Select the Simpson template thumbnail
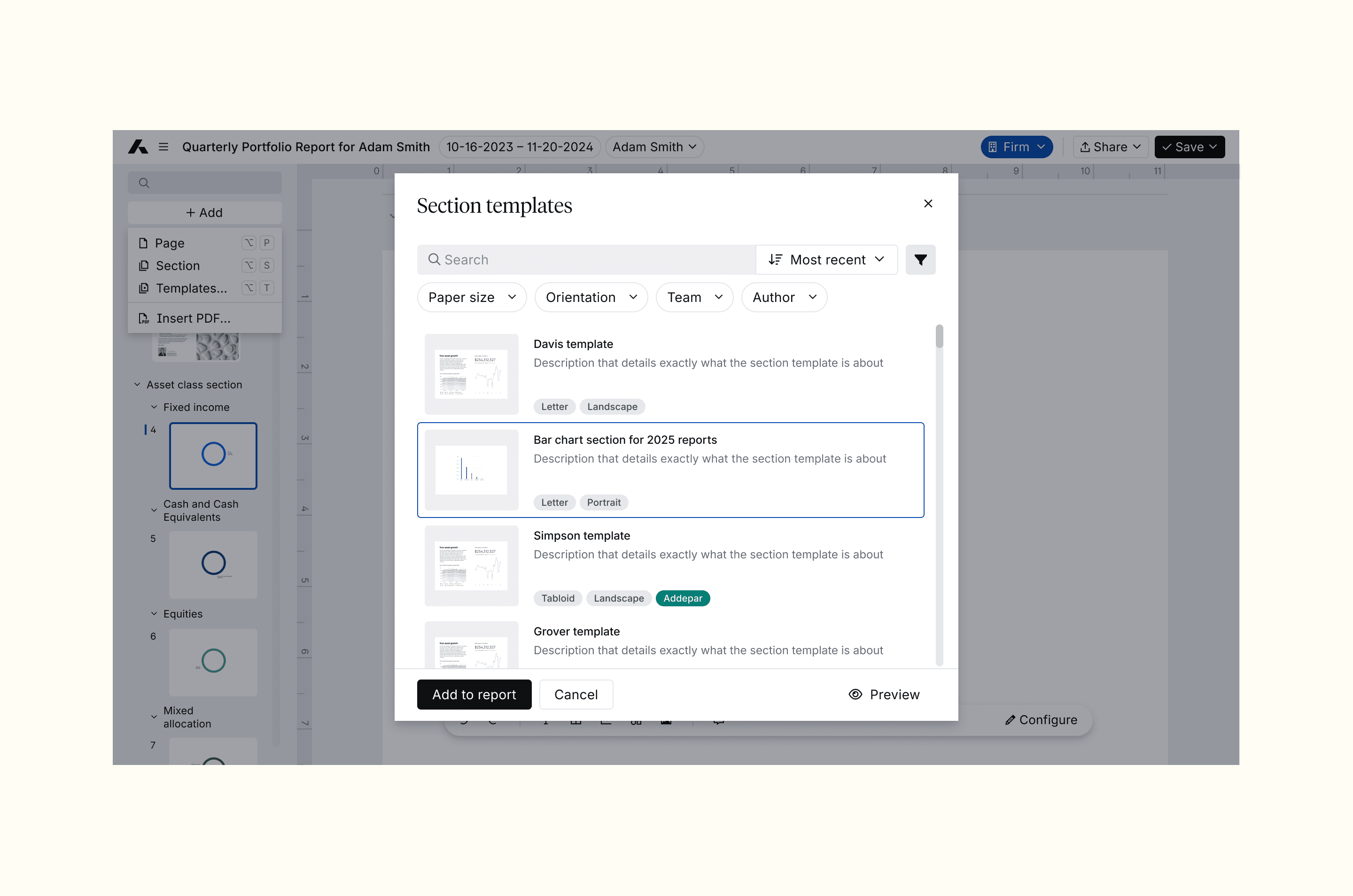Image resolution: width=1353 pixels, height=896 pixels. pyautogui.click(x=472, y=566)
